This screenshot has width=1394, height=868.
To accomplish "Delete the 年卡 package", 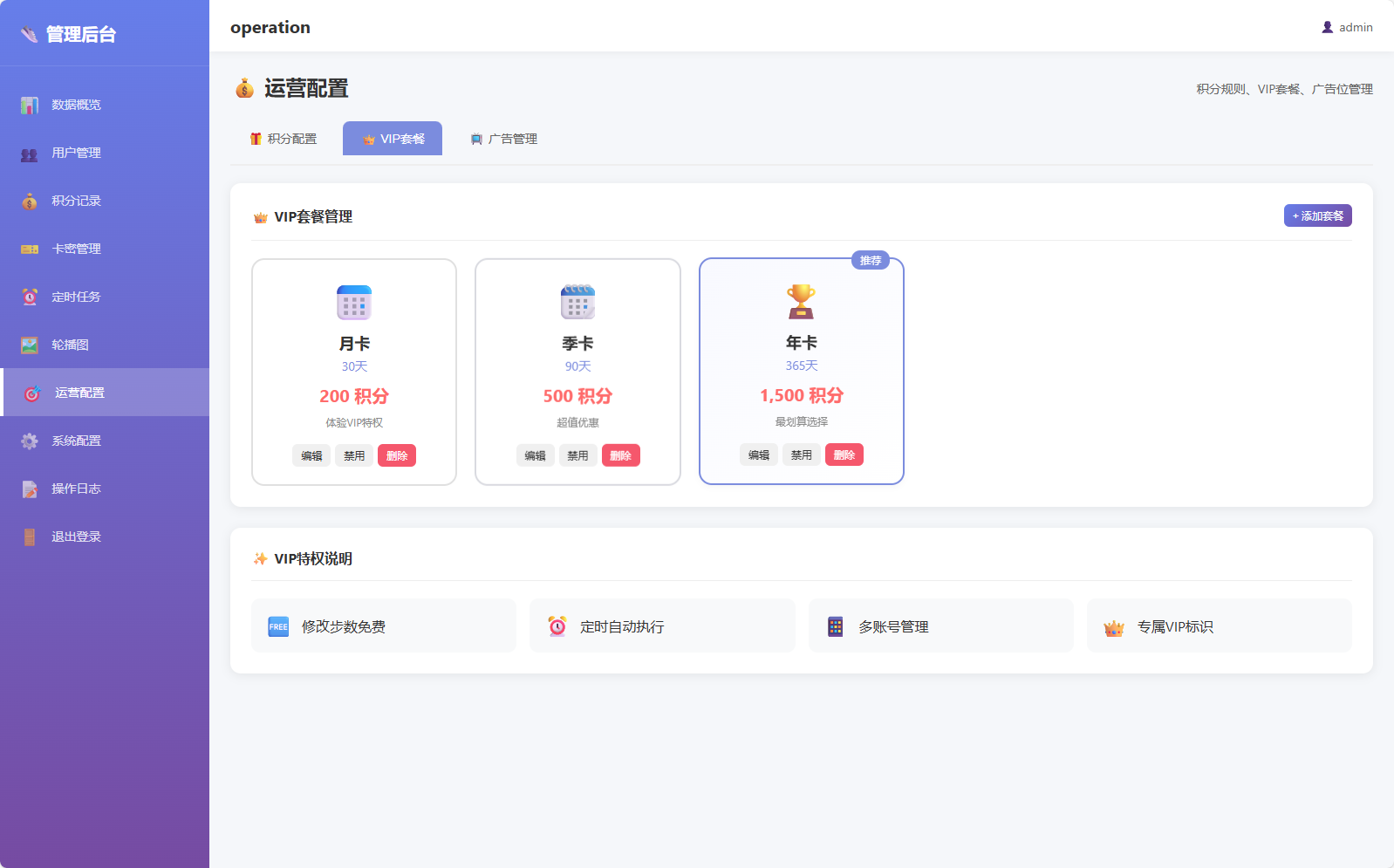I will 844,455.
